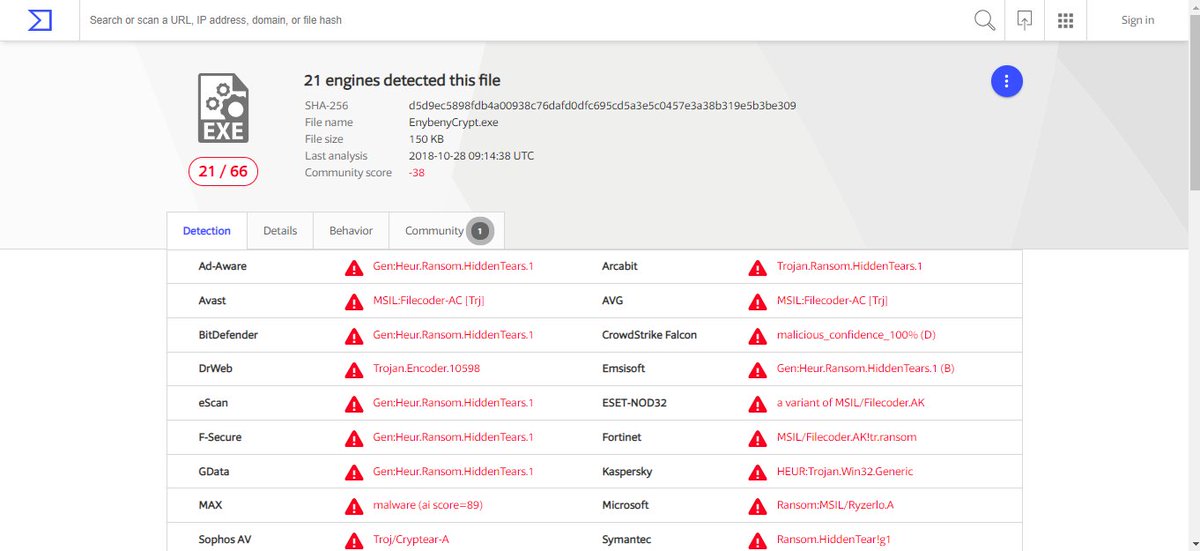
Task: Click the Community tab count badge
Action: (x=480, y=231)
